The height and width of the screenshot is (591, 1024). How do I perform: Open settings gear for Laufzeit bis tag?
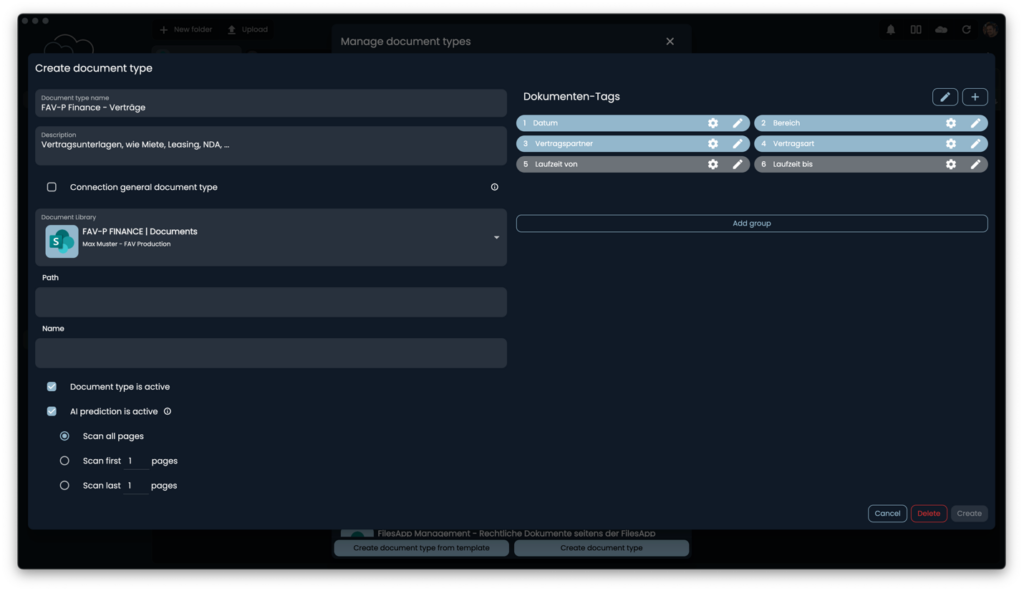[951, 165]
